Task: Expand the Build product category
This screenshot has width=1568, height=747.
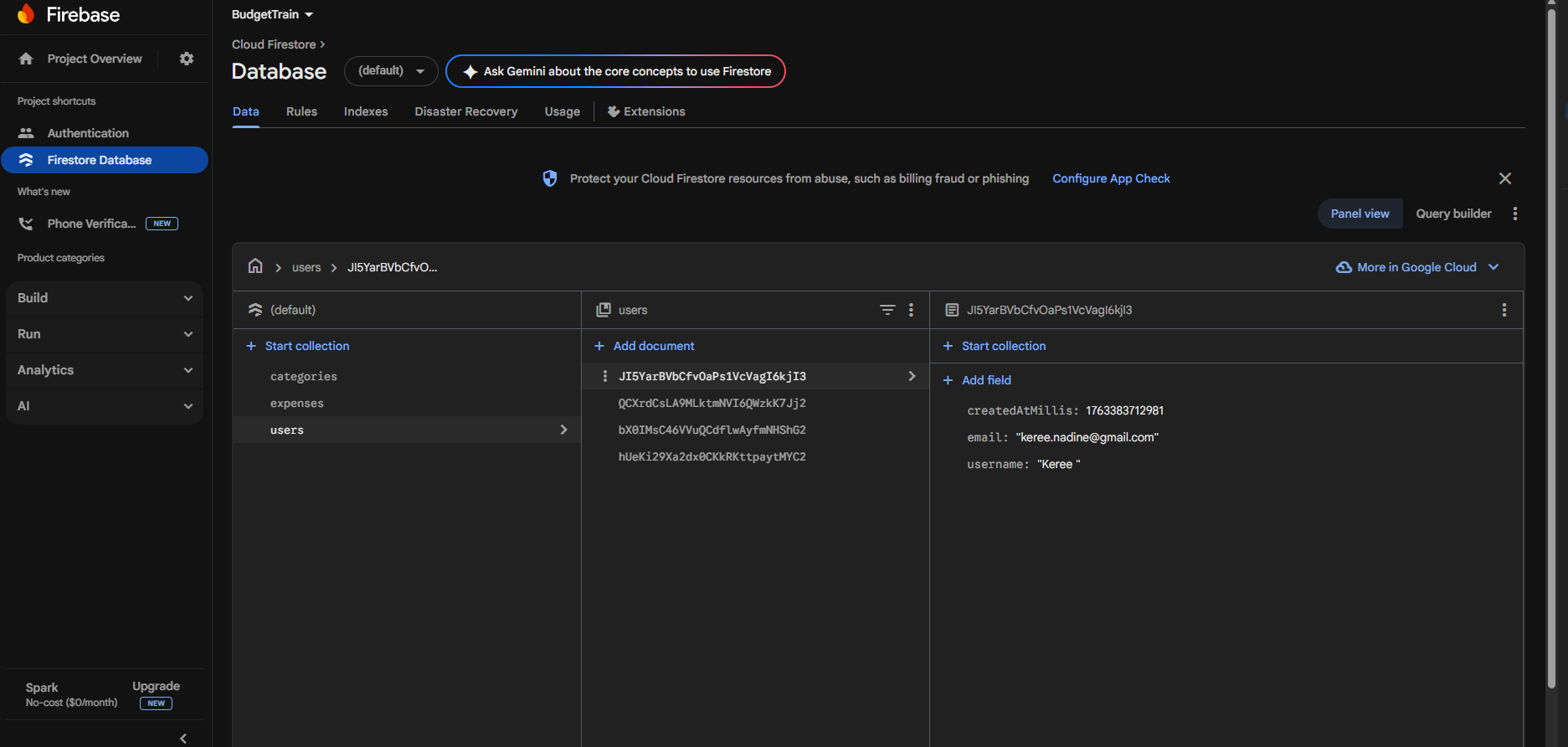Action: (x=105, y=298)
